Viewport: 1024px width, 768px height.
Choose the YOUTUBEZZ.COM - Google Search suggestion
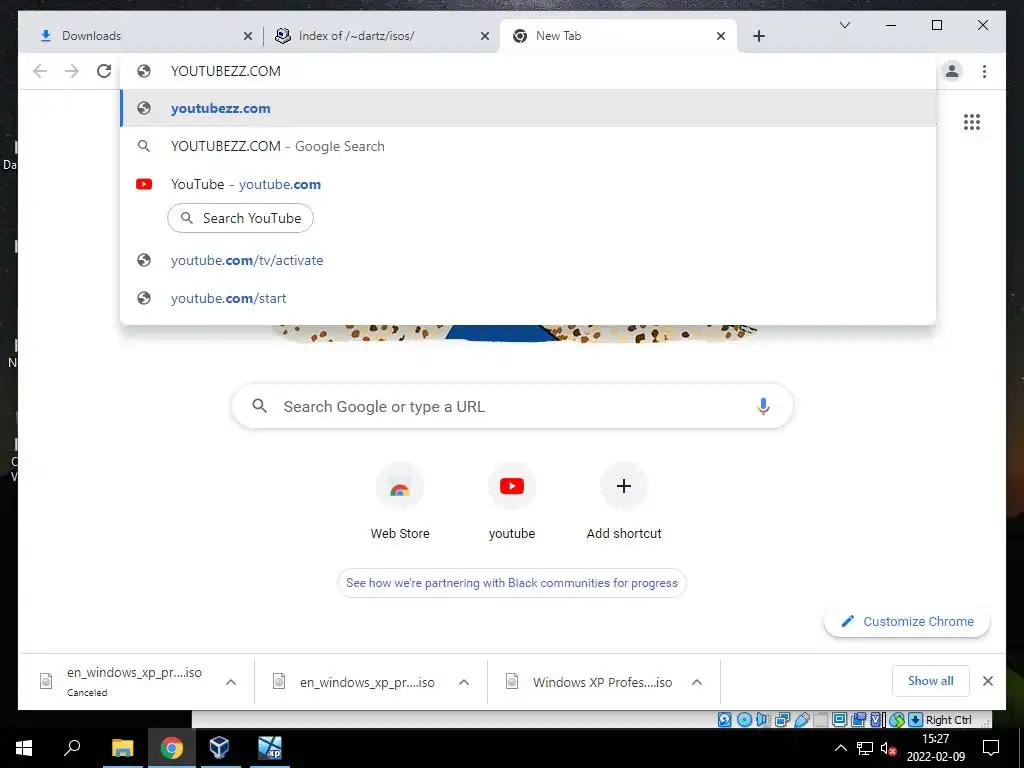[x=528, y=146]
